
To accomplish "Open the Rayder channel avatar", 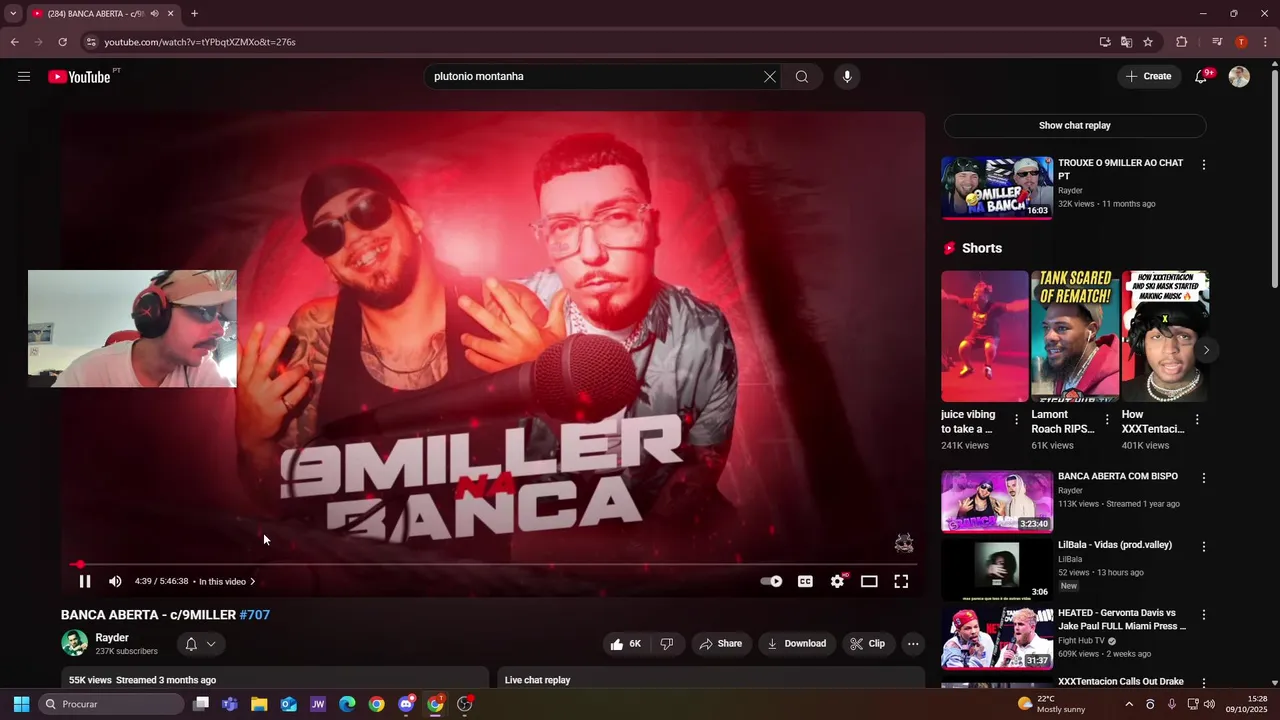I will pos(74,643).
